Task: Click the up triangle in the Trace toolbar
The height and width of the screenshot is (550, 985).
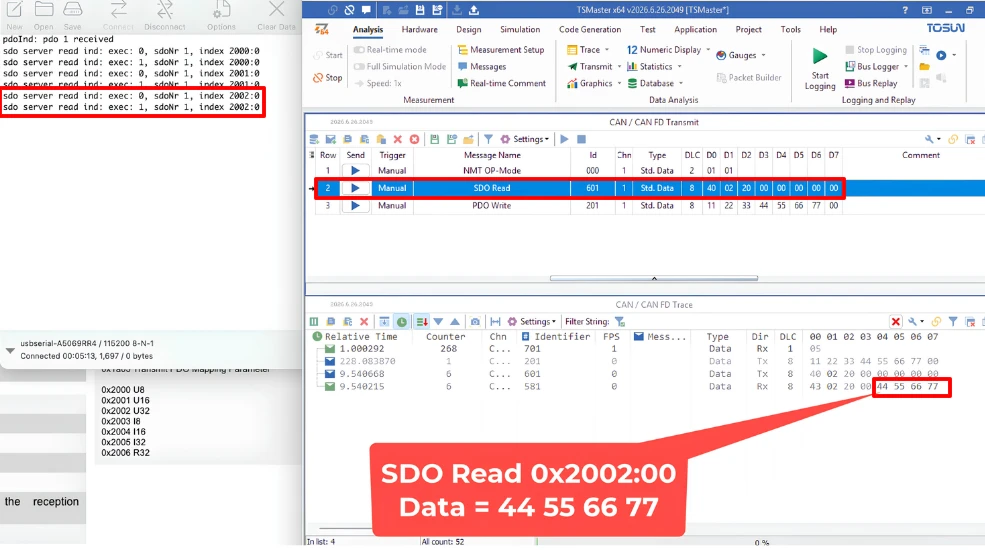Action: click(x=455, y=321)
